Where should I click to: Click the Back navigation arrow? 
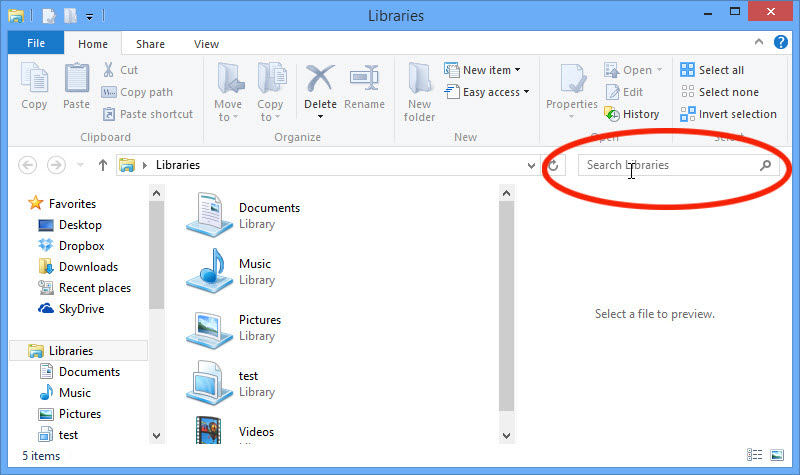28,165
